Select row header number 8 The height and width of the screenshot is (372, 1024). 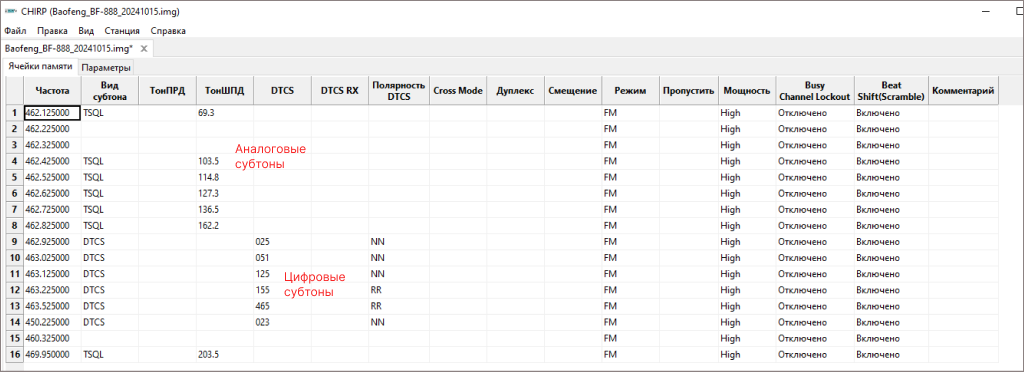point(14,226)
